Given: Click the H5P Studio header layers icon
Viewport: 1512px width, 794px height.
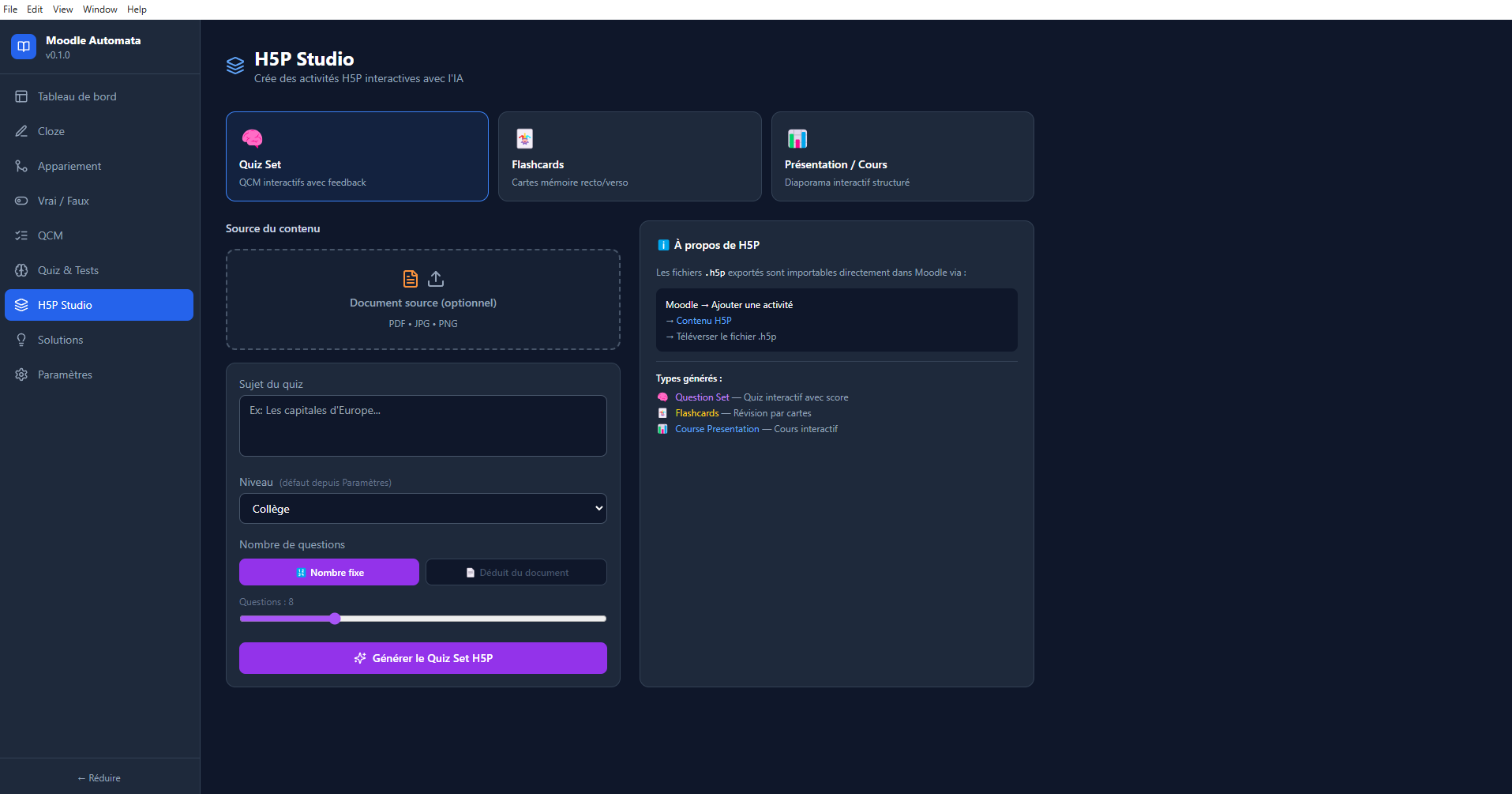Looking at the screenshot, I should pyautogui.click(x=235, y=66).
